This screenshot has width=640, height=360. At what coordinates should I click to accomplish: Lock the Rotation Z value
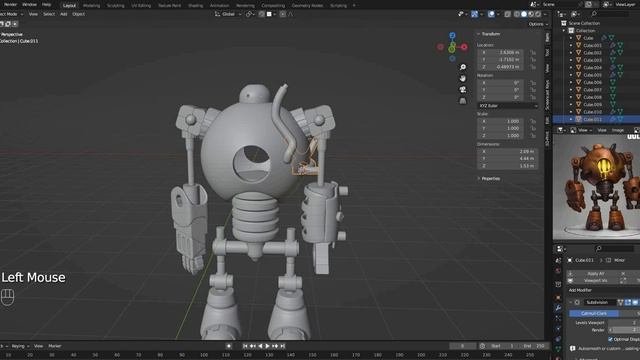pyautogui.click(x=533, y=97)
